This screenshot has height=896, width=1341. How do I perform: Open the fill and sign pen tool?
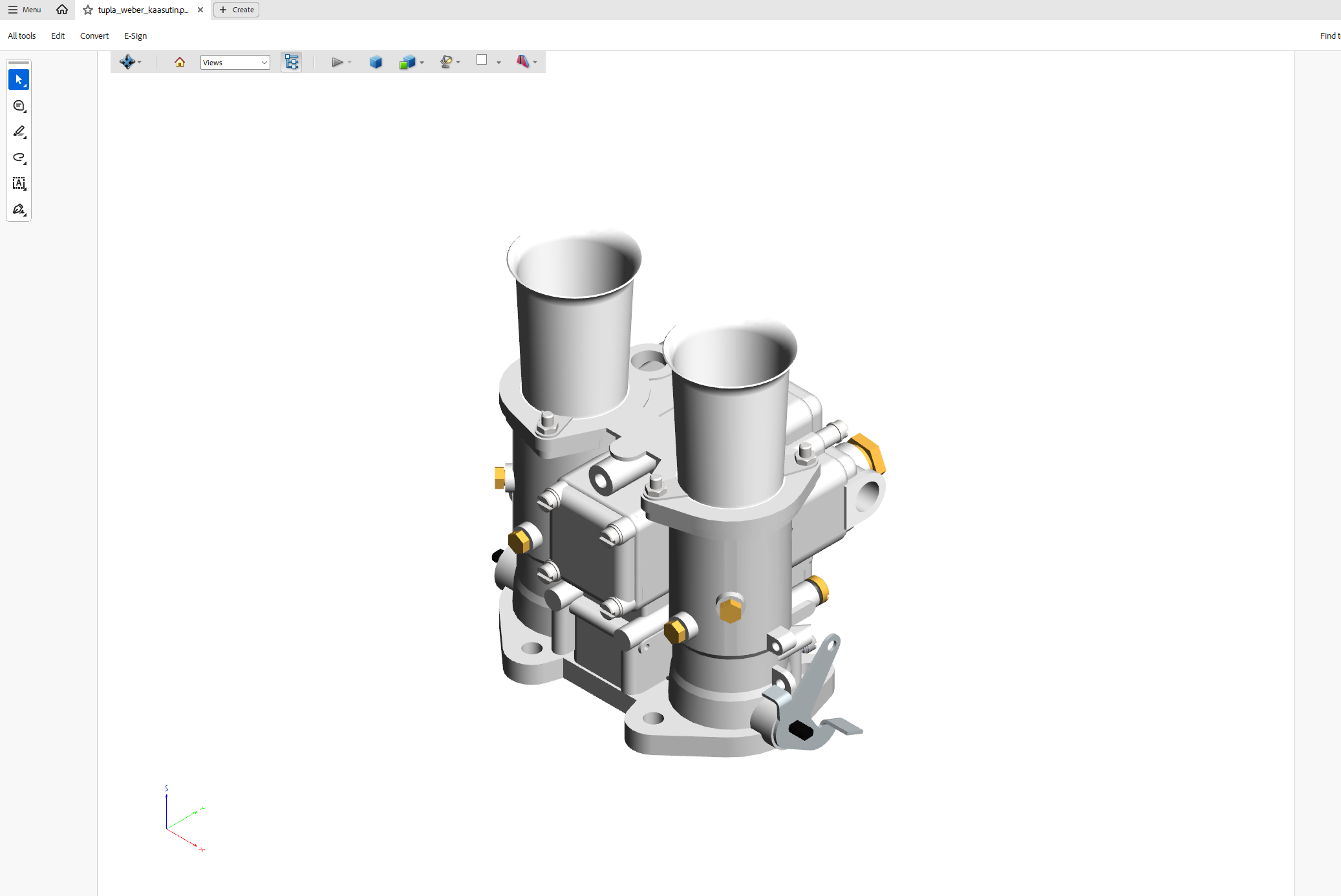(x=19, y=209)
